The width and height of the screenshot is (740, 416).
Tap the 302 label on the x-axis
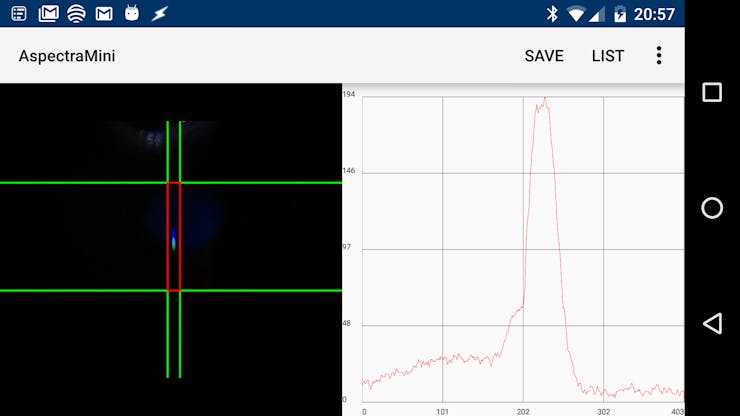pyautogui.click(x=603, y=412)
